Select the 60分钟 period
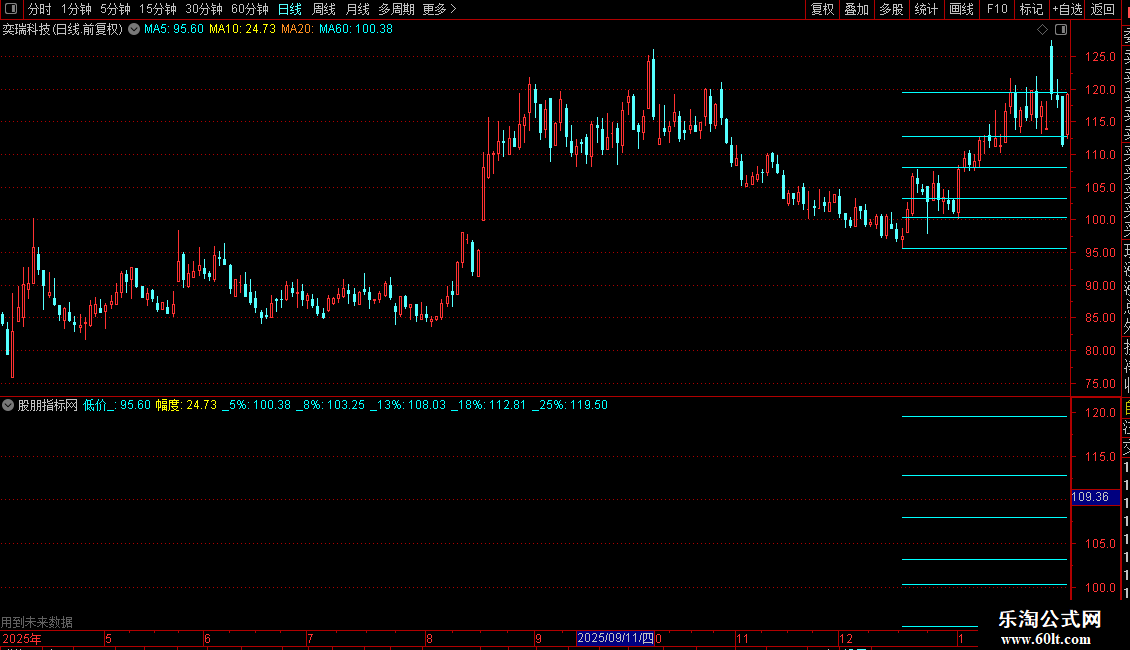 (x=250, y=9)
